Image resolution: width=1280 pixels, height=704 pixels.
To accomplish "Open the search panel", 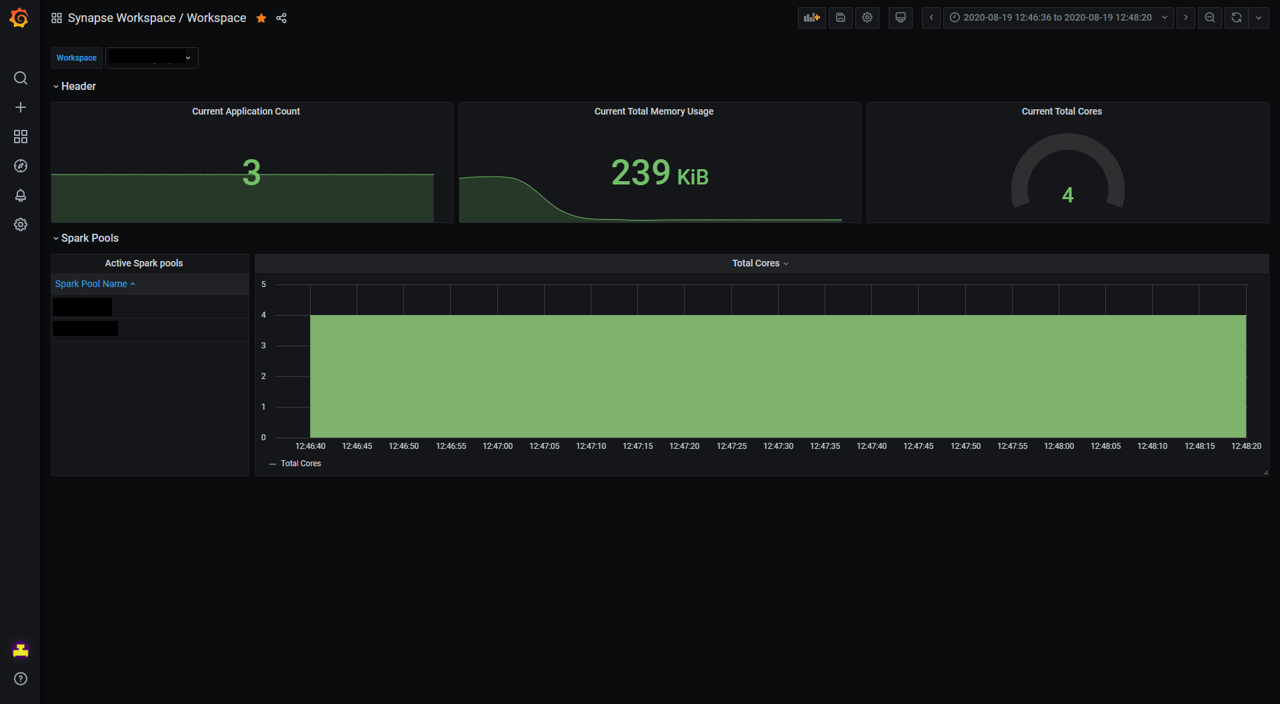I will [x=20, y=77].
